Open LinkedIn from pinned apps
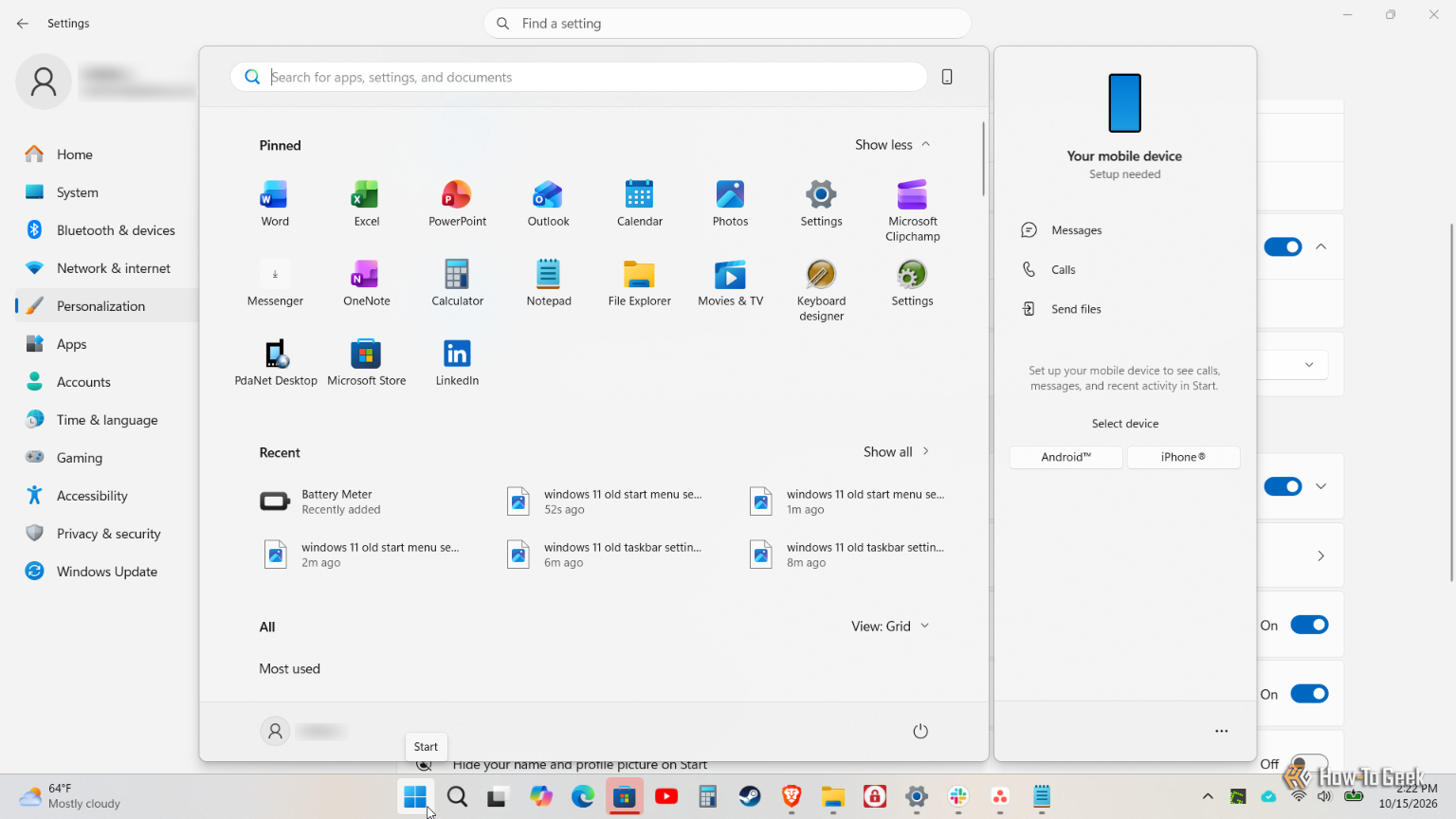This screenshot has height=819, width=1456. tap(457, 362)
